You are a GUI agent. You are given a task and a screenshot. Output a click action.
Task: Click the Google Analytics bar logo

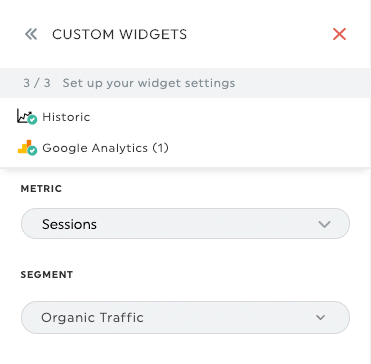24,146
